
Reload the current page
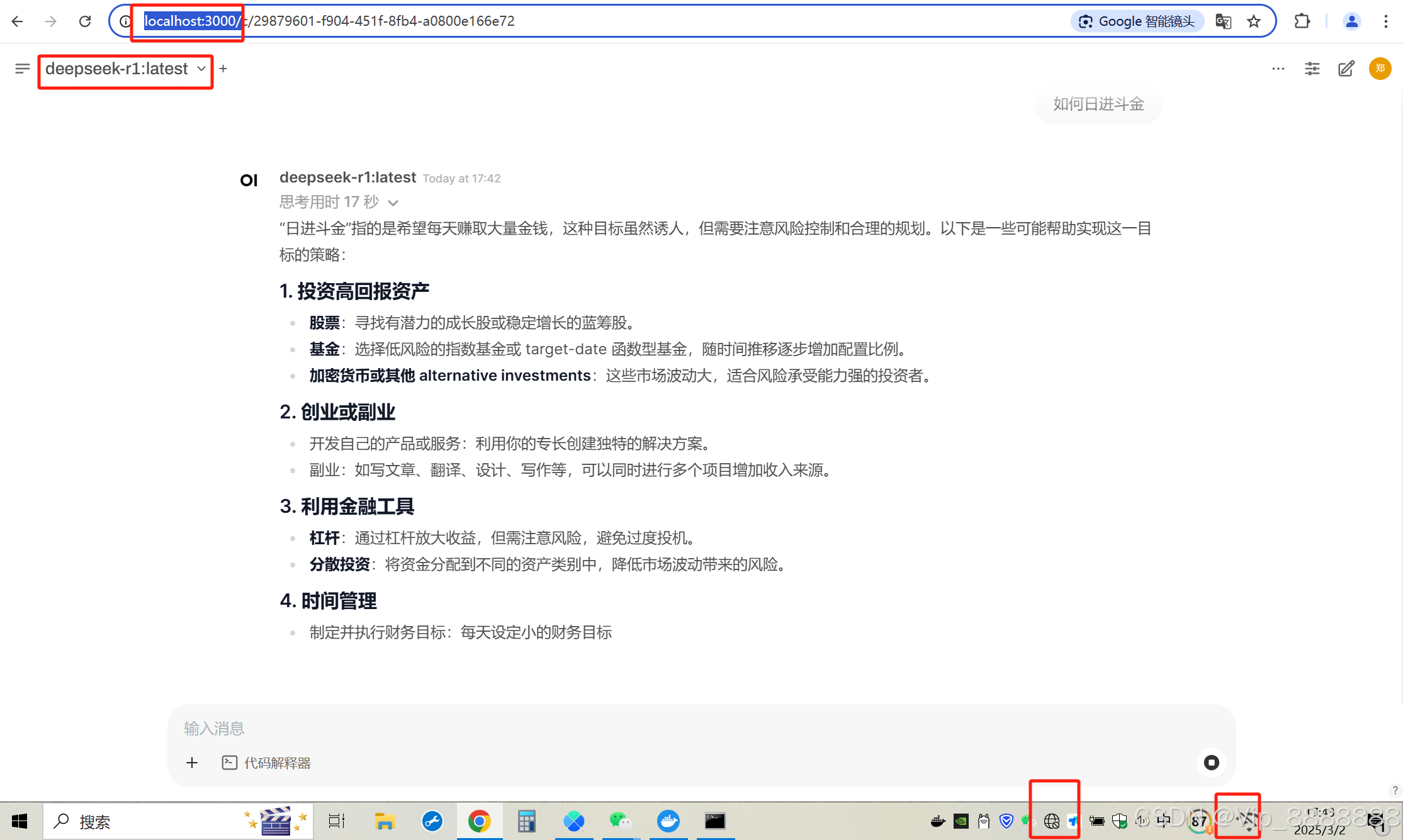tap(85, 21)
